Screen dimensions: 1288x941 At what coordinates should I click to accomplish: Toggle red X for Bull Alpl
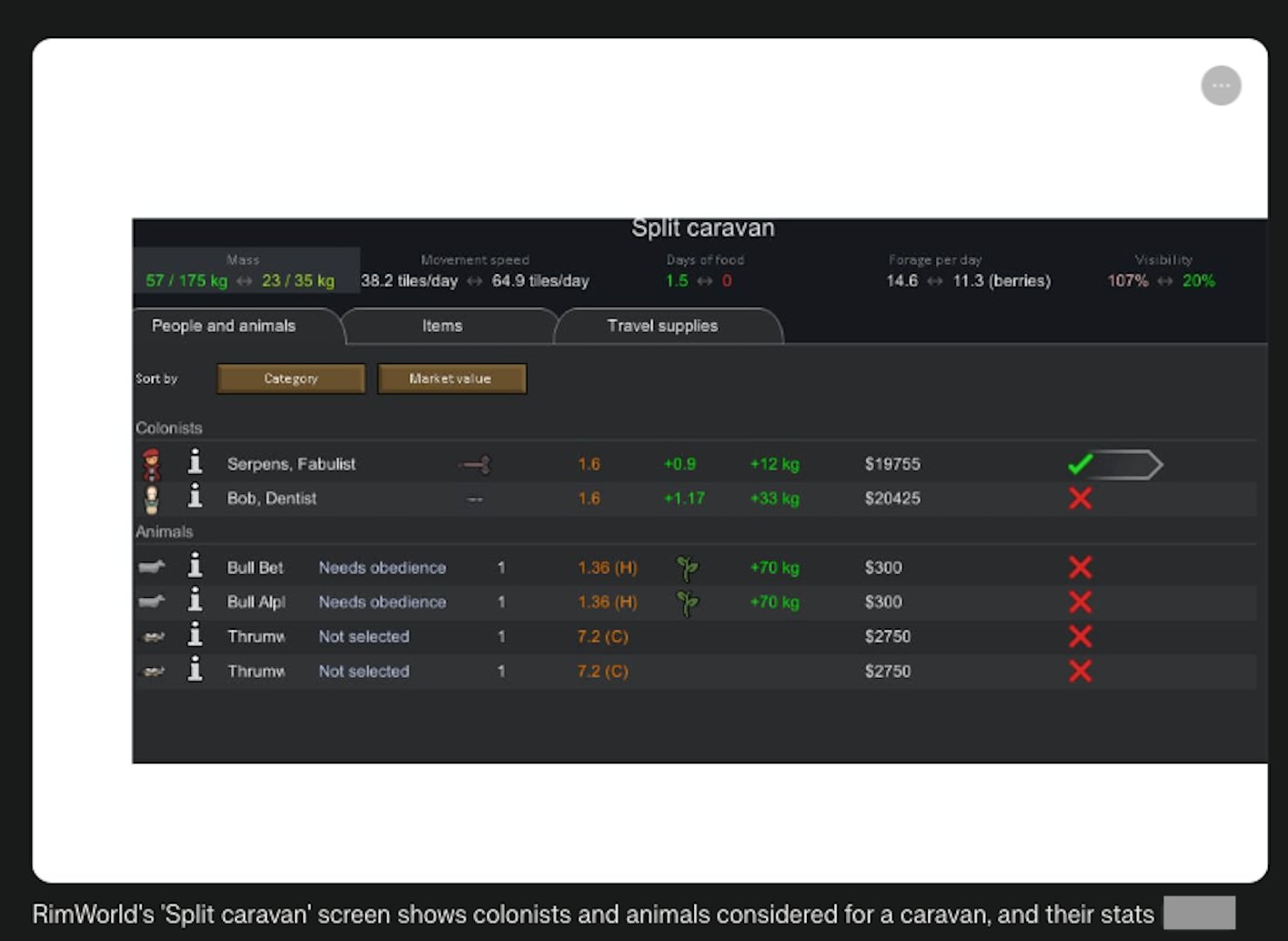(x=1080, y=602)
